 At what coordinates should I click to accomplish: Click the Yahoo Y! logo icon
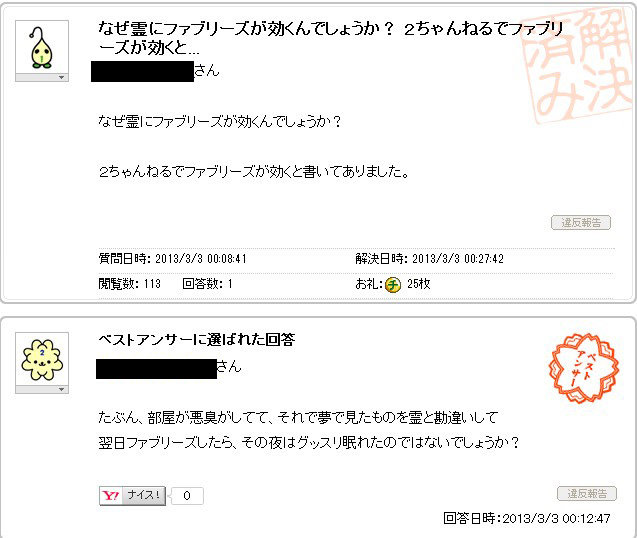point(110,496)
